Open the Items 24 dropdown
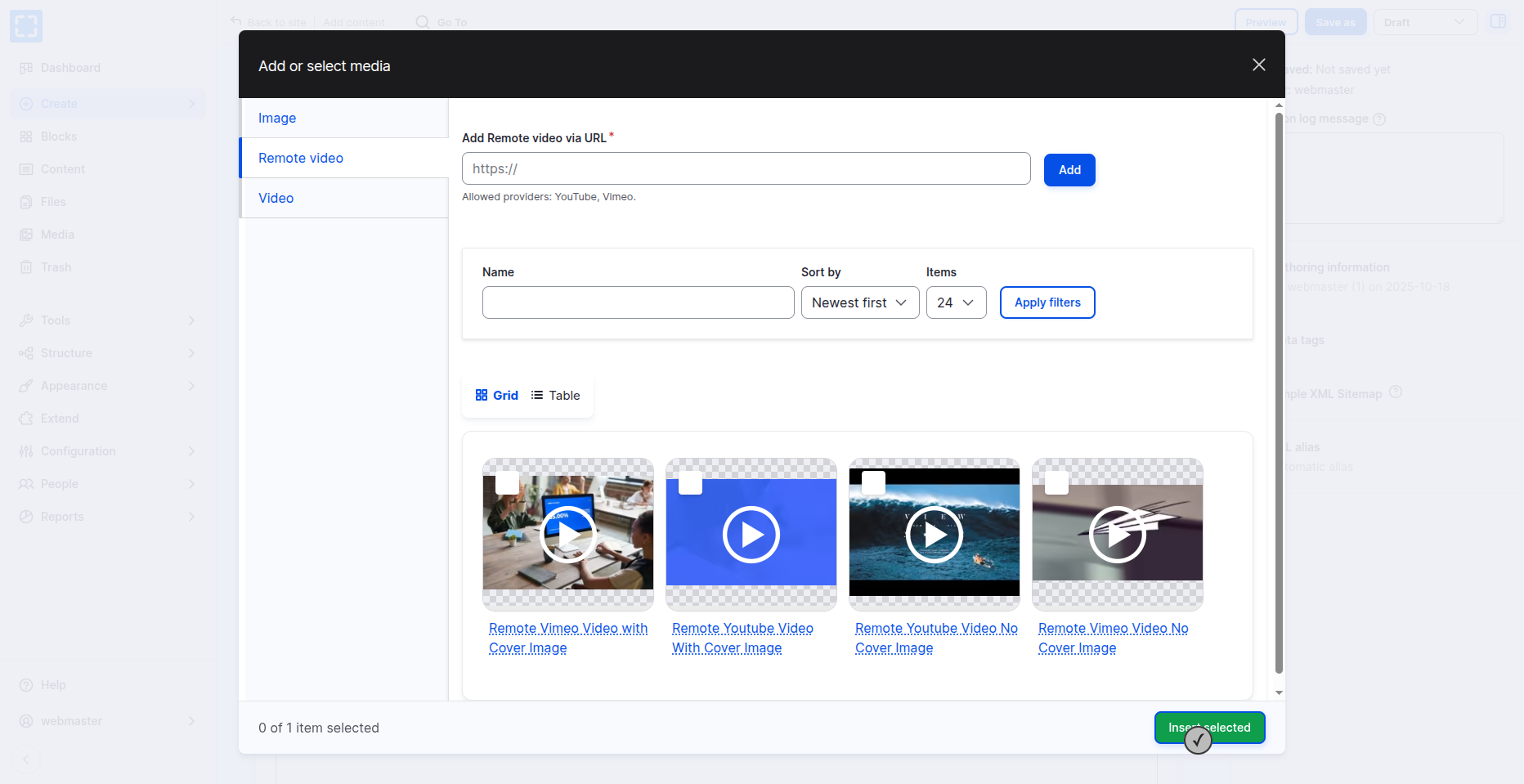 [957, 302]
